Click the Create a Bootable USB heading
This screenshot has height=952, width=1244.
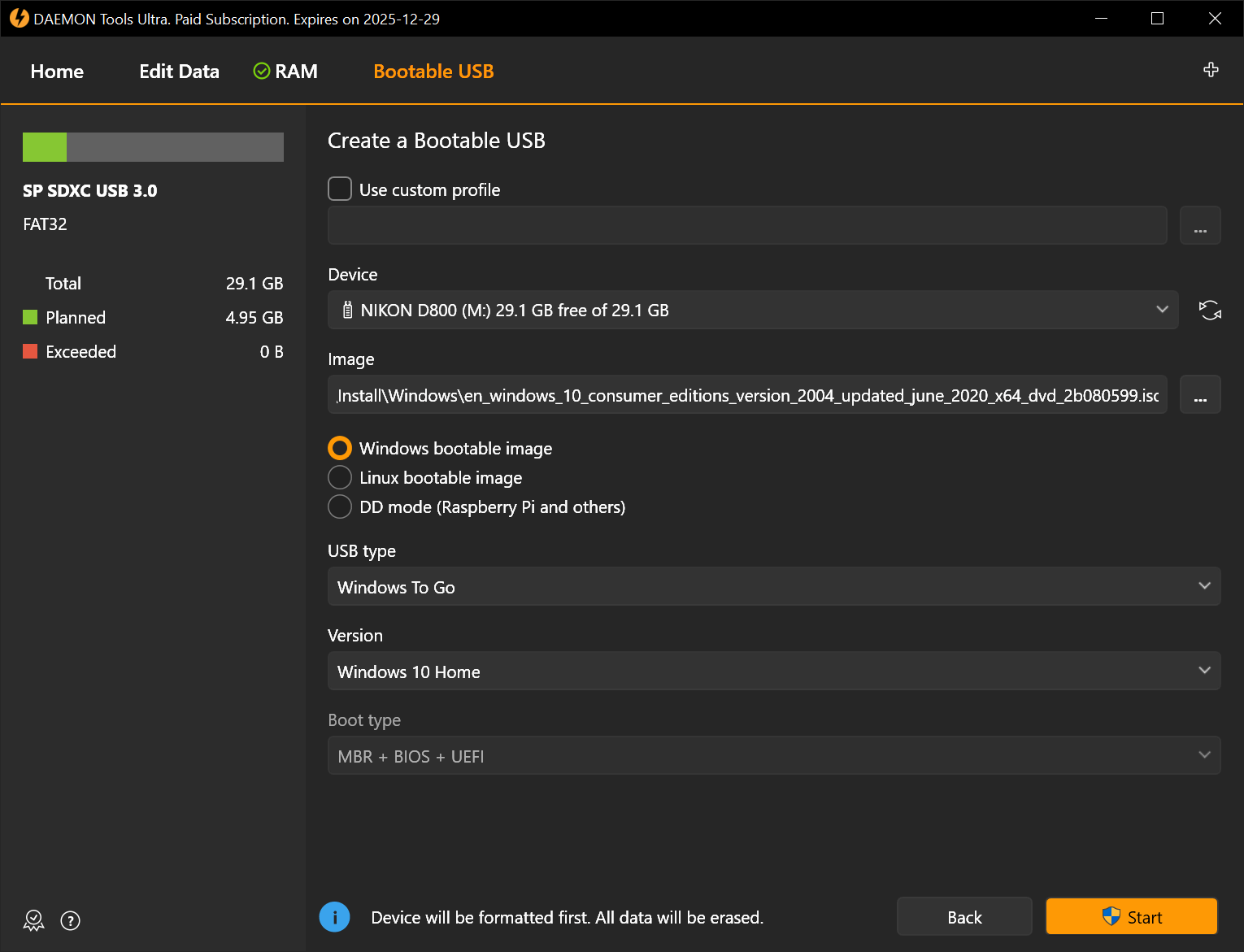[437, 141]
